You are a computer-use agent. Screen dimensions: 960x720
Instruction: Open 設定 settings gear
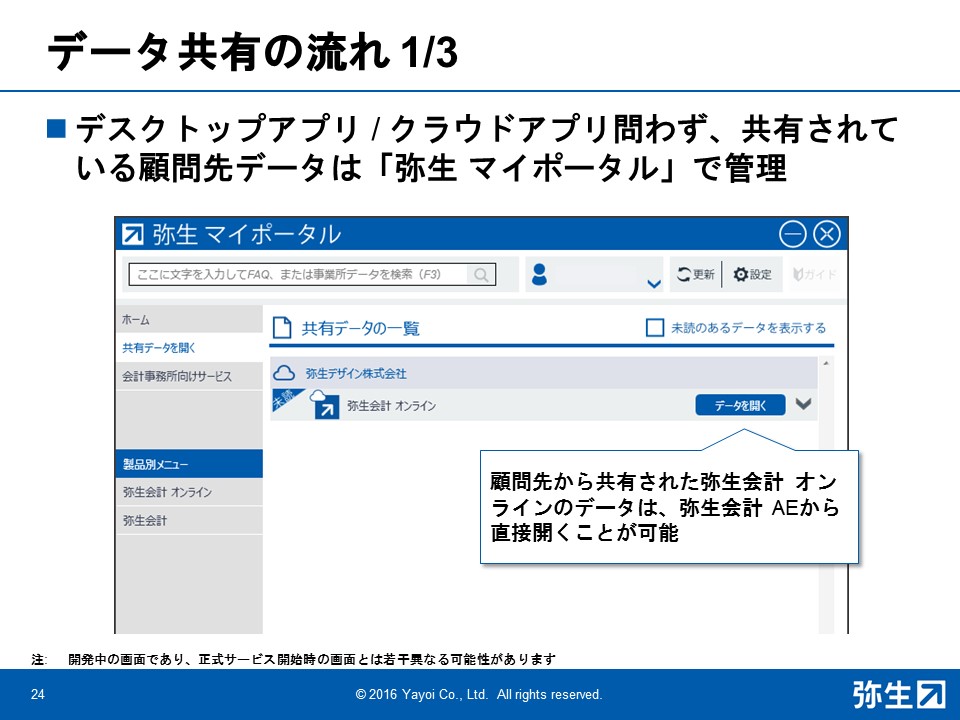pyautogui.click(x=753, y=274)
